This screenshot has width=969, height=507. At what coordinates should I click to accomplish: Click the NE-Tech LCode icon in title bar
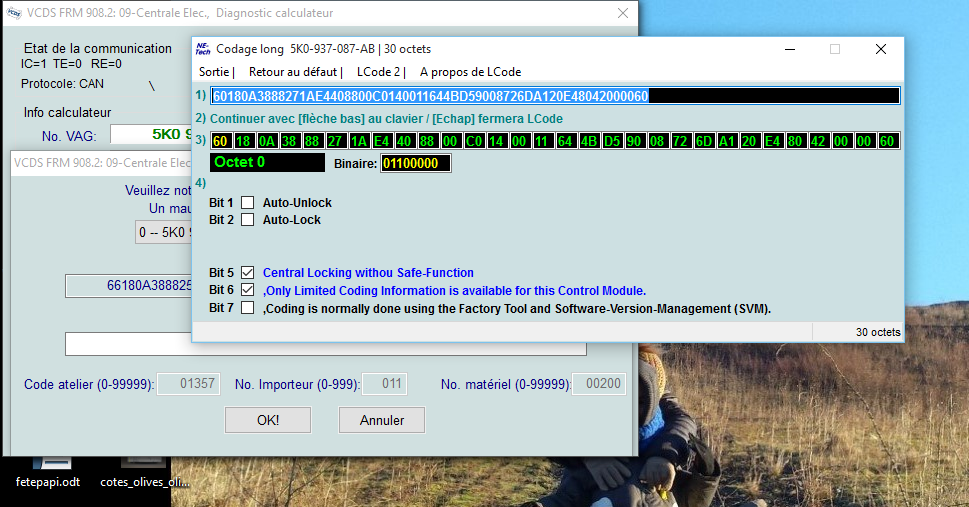(203, 48)
